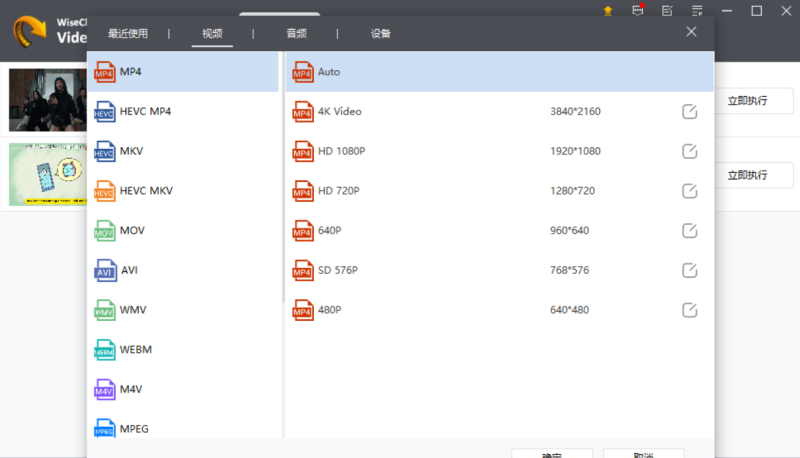Screen dimensions: 800x458
Task: Close the format selection dialog
Action: coord(691,32)
